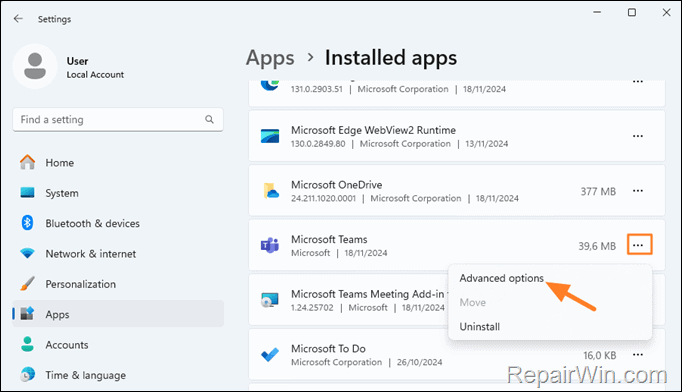Click the User profile avatar

(35, 67)
